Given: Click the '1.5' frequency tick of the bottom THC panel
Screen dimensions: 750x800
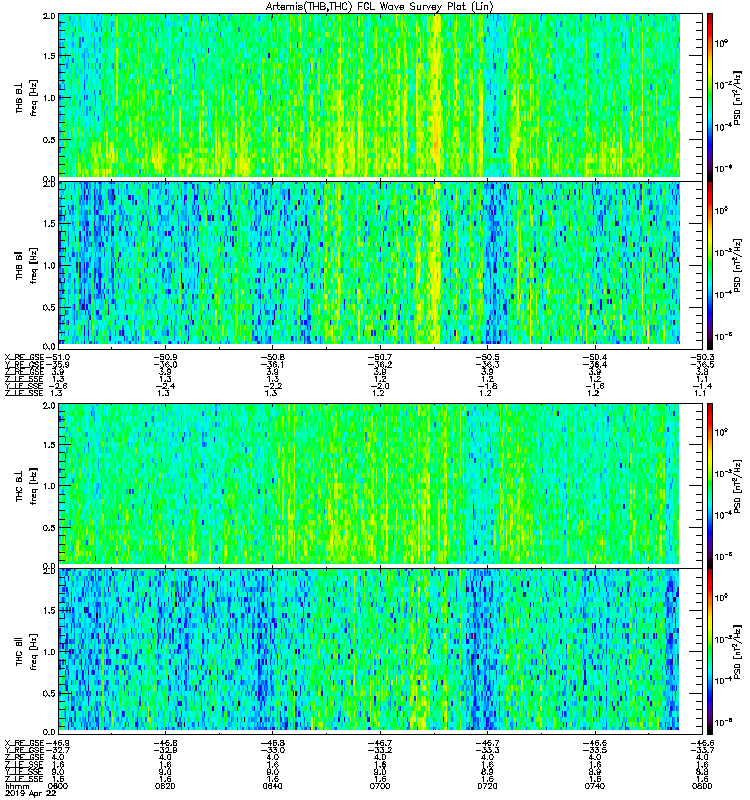Looking at the screenshot, I should coord(49,610).
